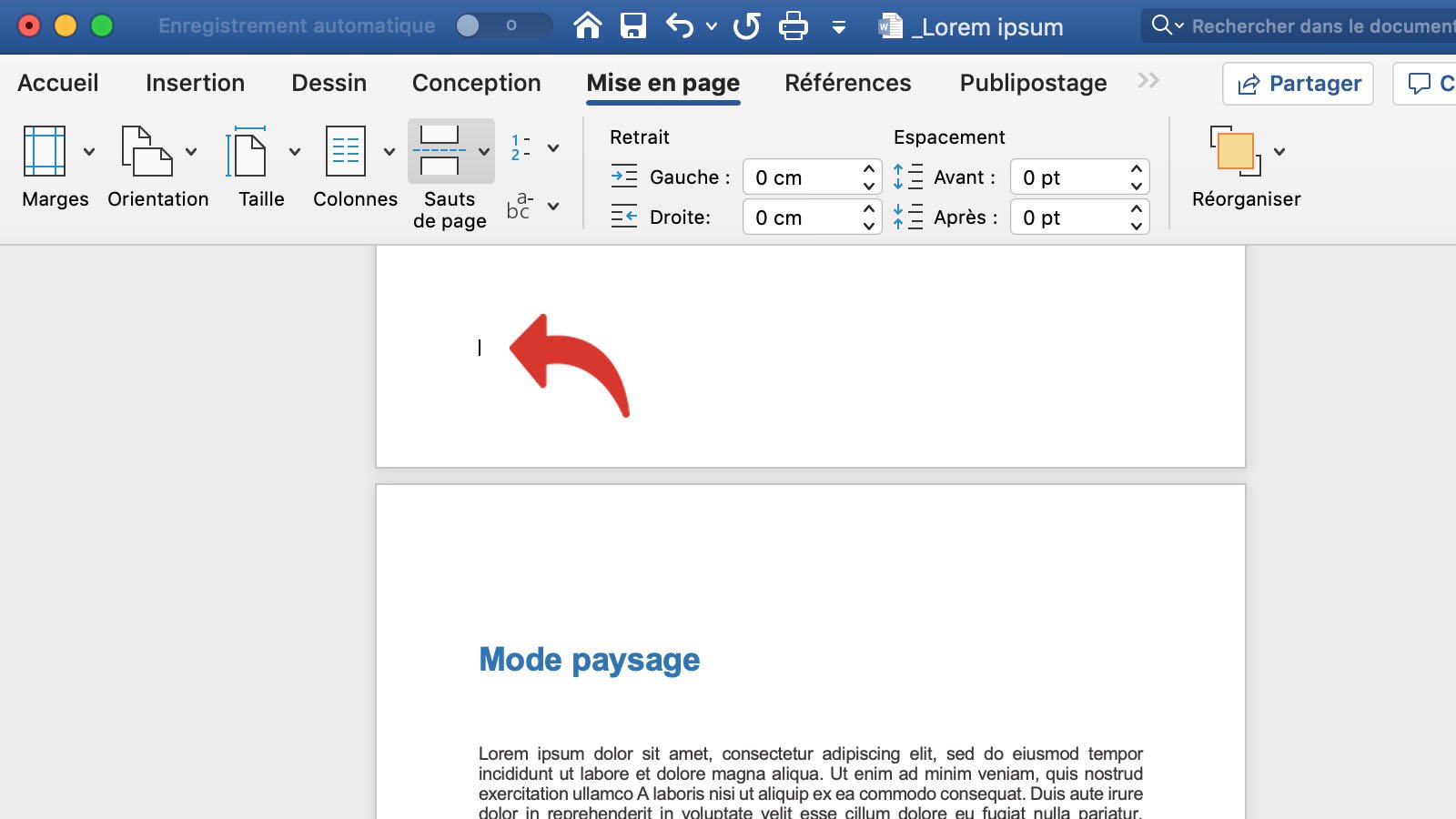Screen dimensions: 1456x819
Task: Increase the Avant spacing value
Action: tap(1137, 169)
